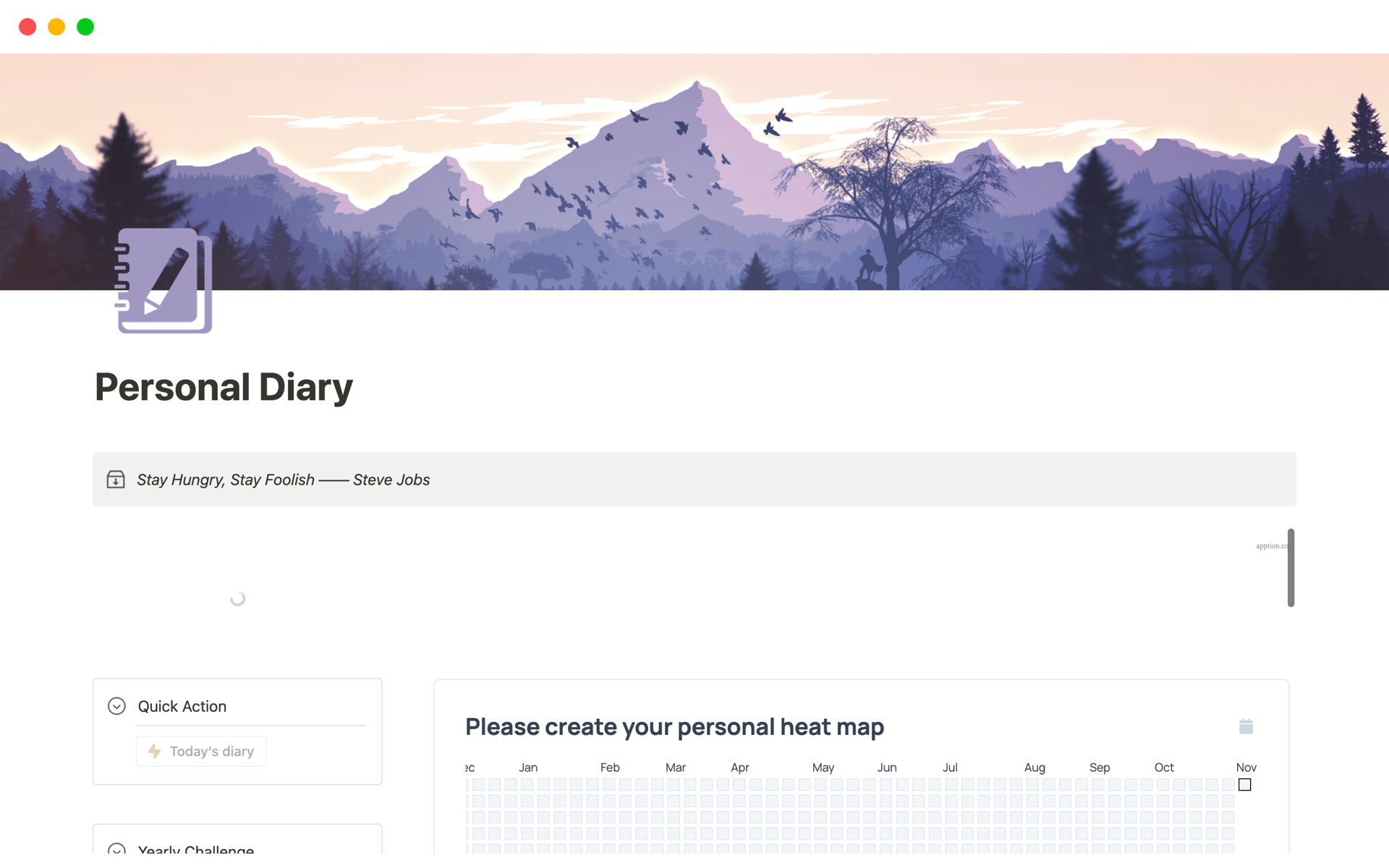Toggle the Yearly Challenge section open/closed
This screenshot has height=868, width=1389.
[117, 847]
